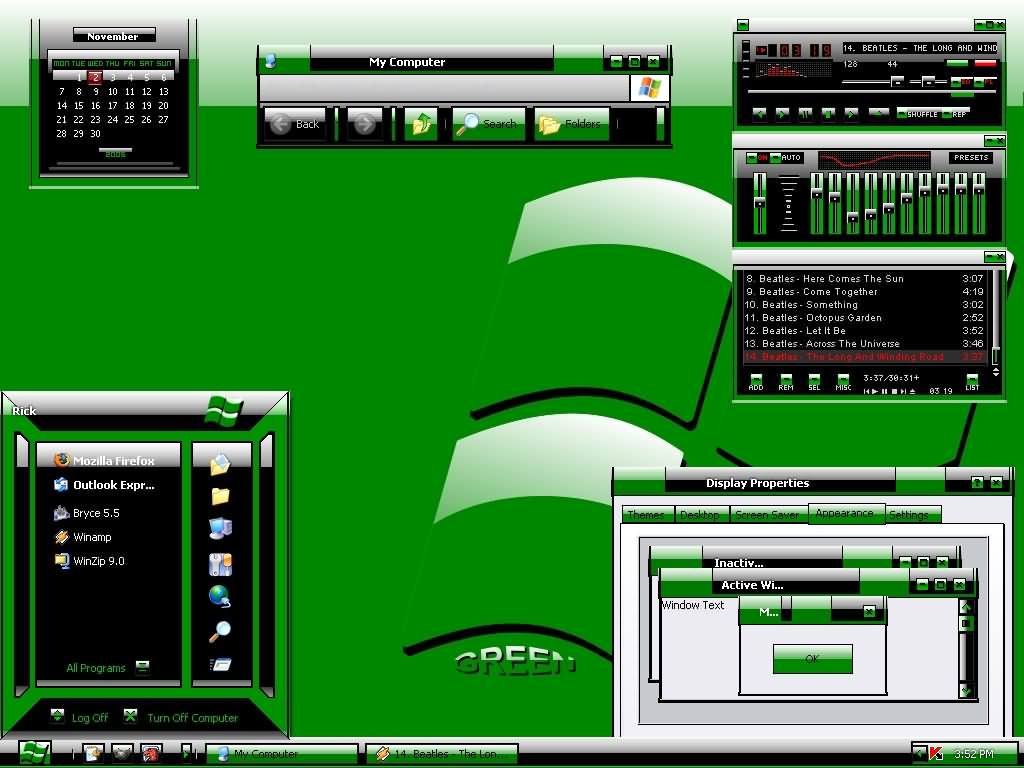Switch to Themes tab in Display Properties
This screenshot has height=768, width=1024.
pyautogui.click(x=646, y=515)
